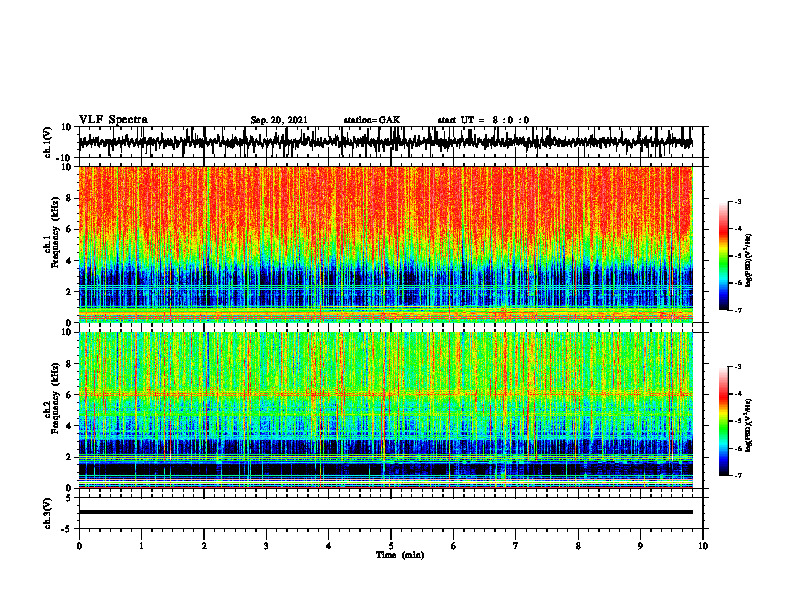Click the time axis tick label "1"
Screen dimensions: 792x612
(x=141, y=546)
